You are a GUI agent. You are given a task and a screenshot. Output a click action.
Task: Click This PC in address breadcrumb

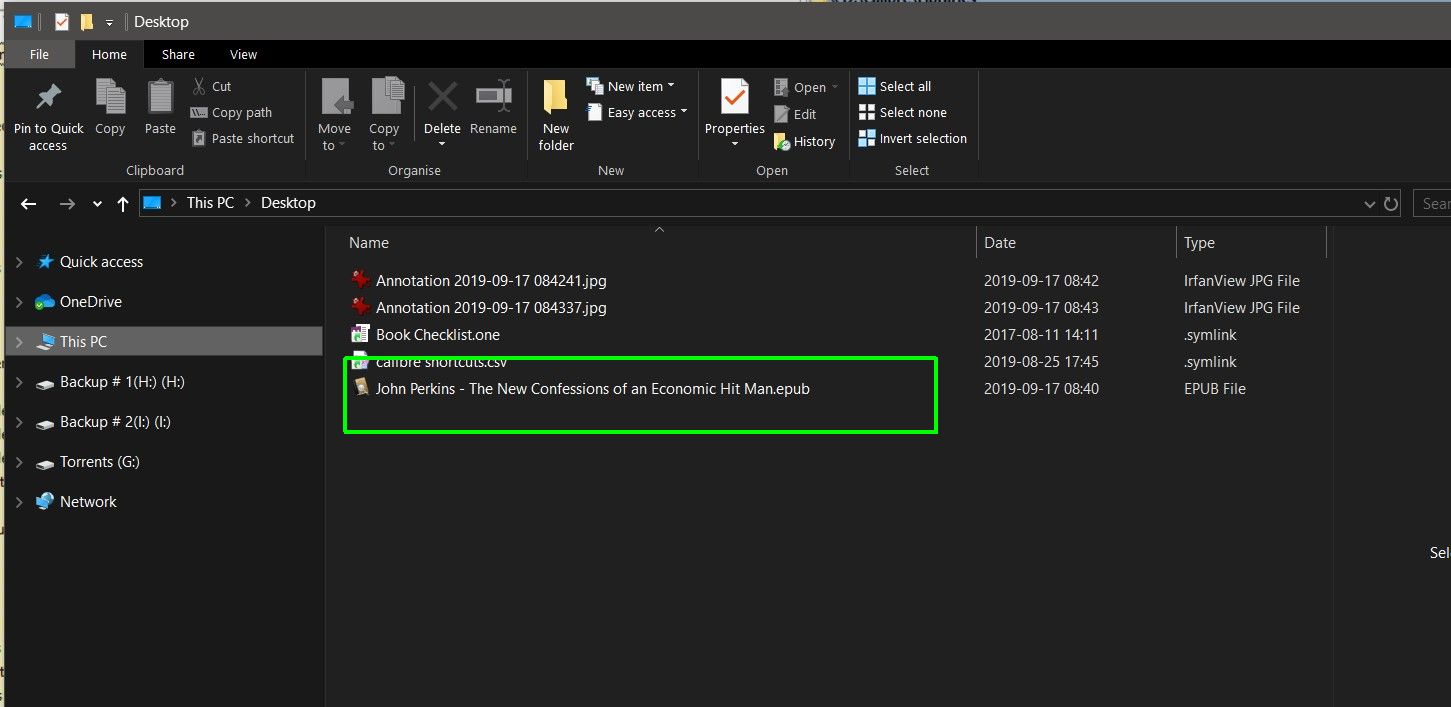tap(210, 203)
